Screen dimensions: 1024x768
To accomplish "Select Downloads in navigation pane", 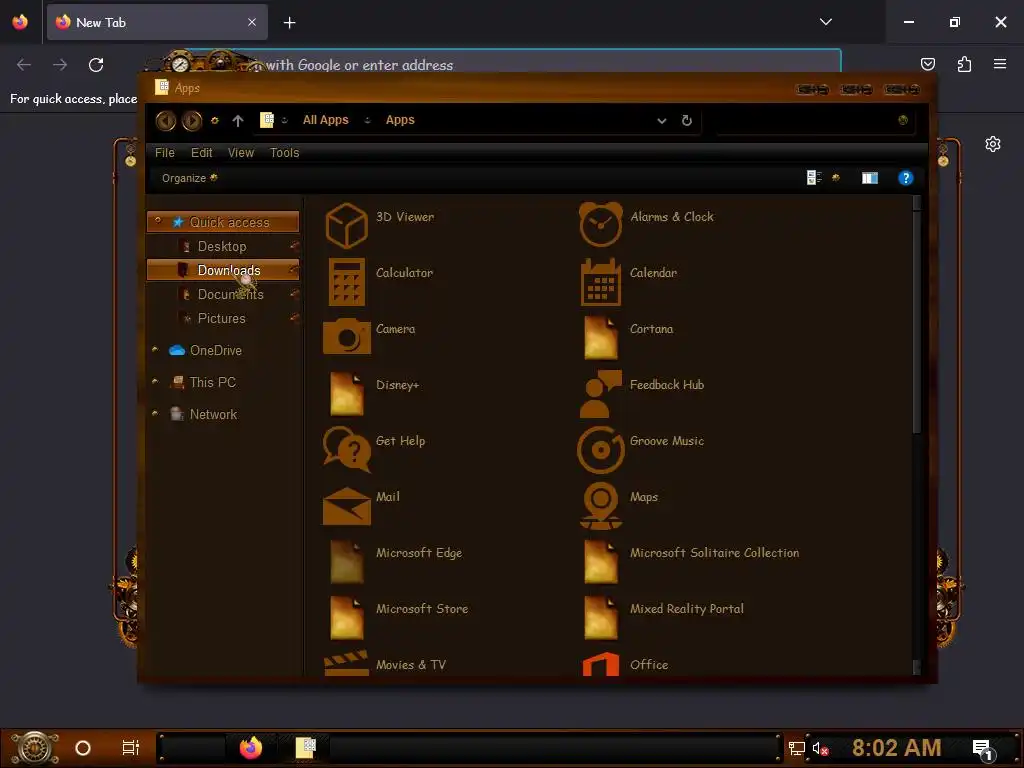I will (x=223, y=270).
